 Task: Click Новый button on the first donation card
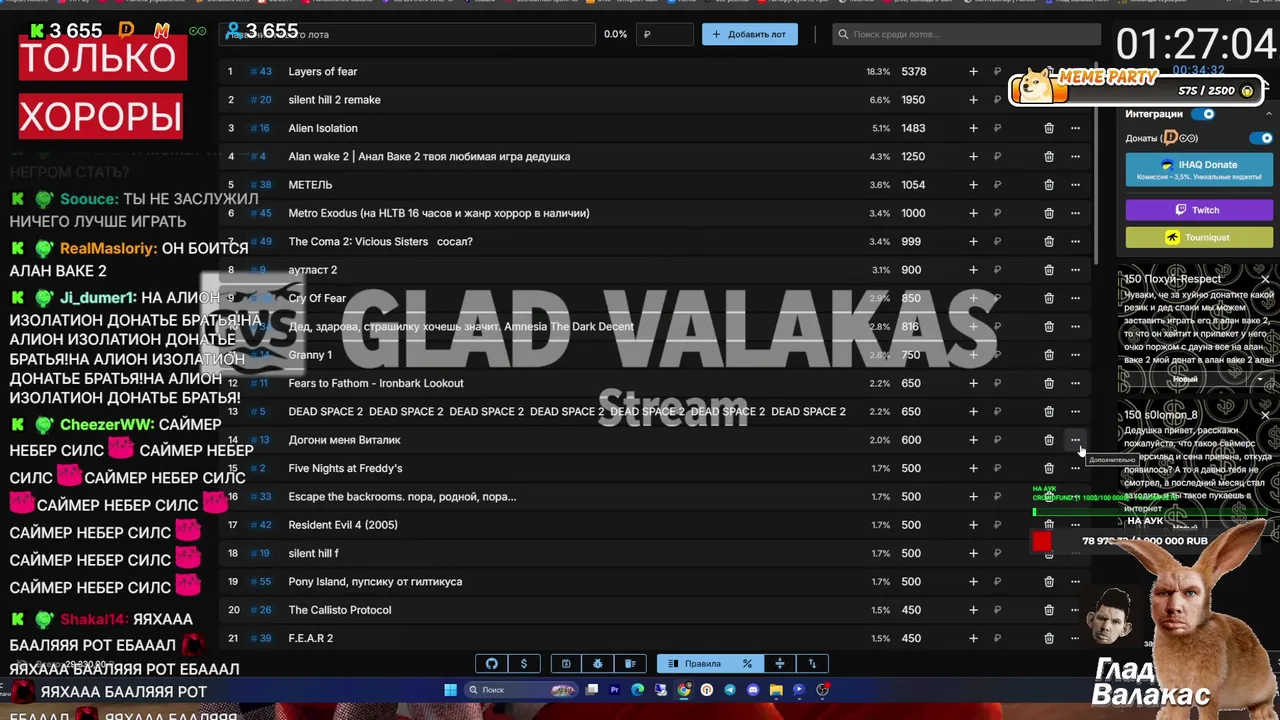1185,380
